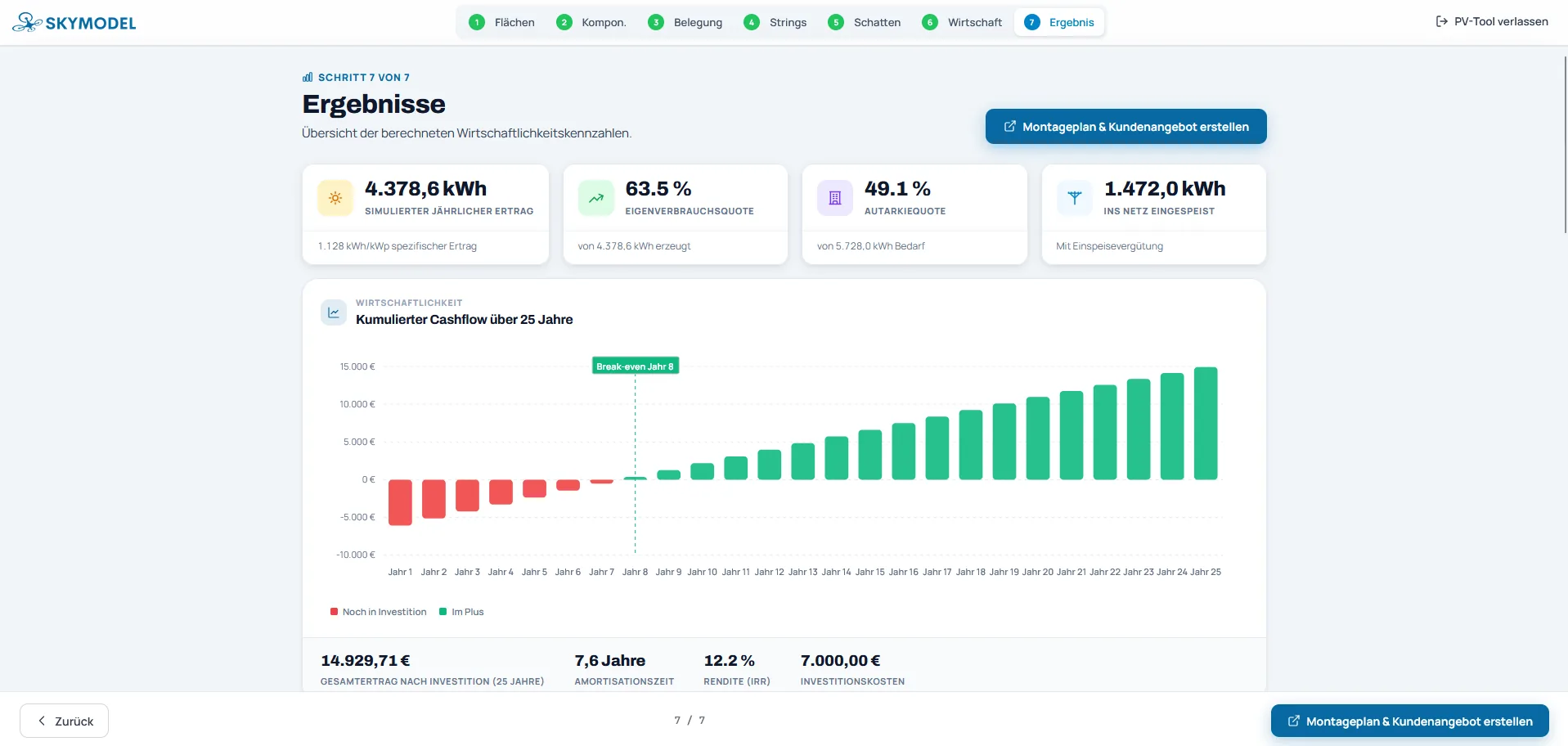Screen dimensions: 1568x746
Task: Click the Jahr 15 green bar
Action: (870, 455)
